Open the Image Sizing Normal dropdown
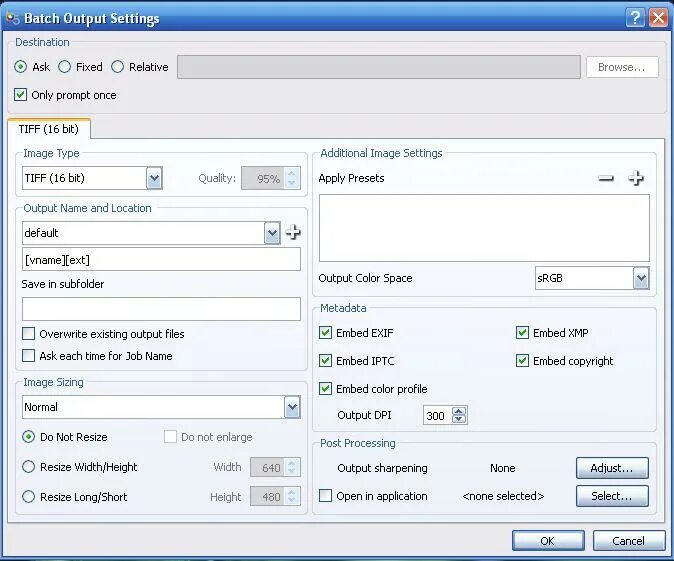674x561 pixels. pos(292,407)
